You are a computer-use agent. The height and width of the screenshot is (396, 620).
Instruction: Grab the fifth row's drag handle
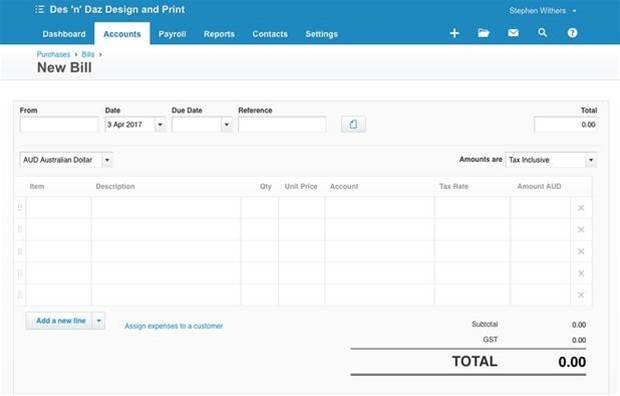(20, 294)
